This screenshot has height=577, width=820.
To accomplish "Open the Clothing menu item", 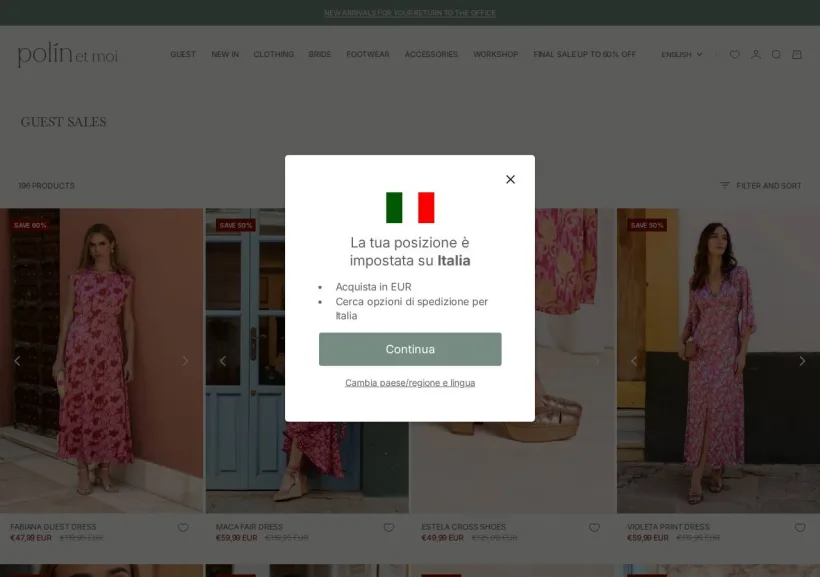I will click(x=274, y=54).
